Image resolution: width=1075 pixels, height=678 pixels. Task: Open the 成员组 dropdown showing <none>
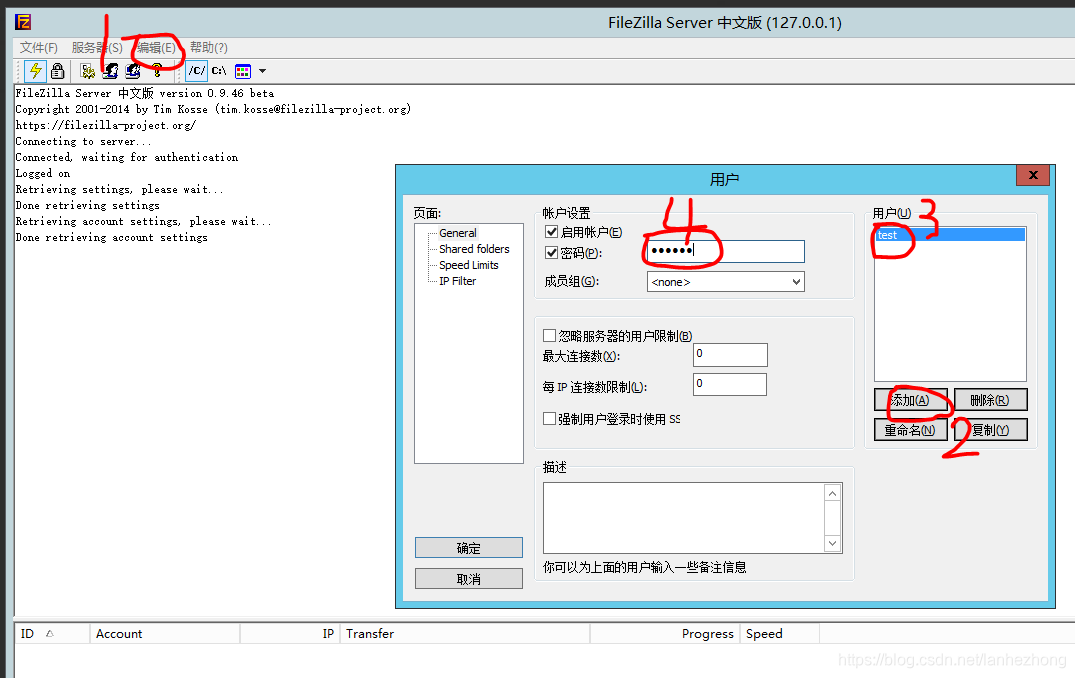click(725, 282)
